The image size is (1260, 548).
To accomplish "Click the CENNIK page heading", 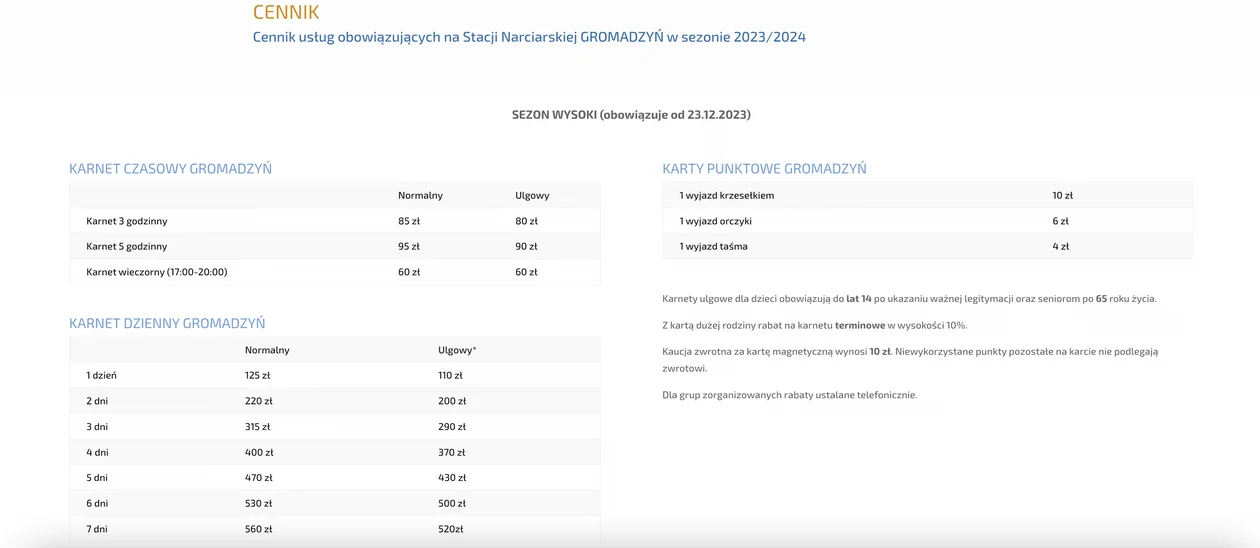I will (x=286, y=12).
